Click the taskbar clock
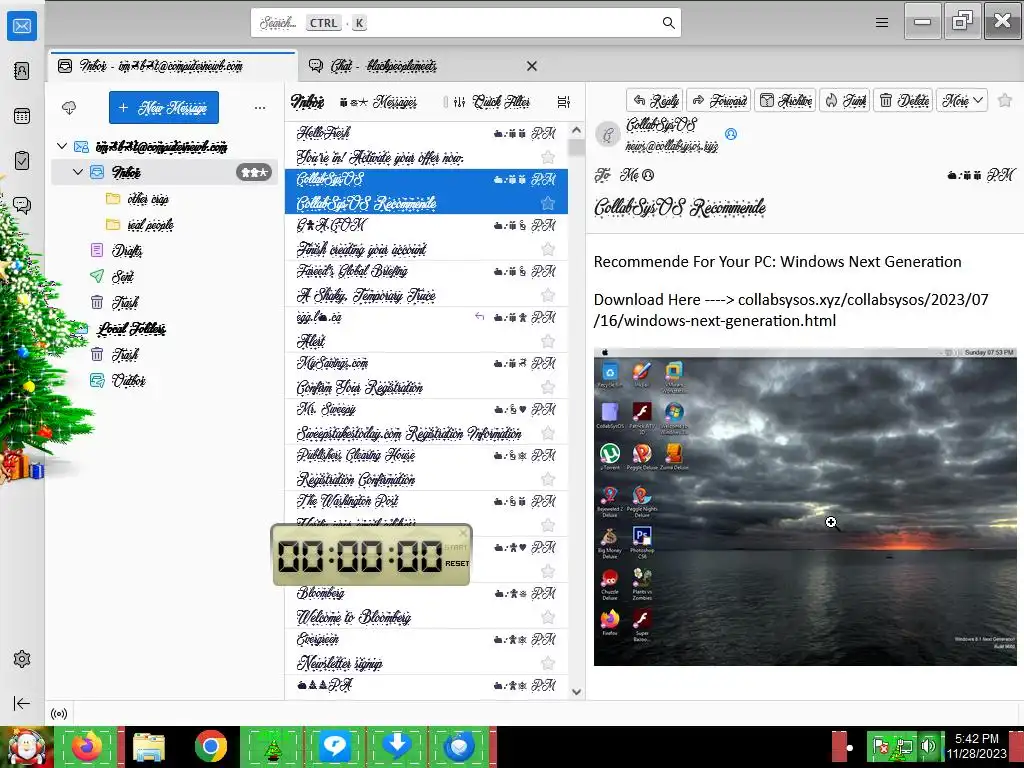Screen dimensions: 1024x768 coord(976,746)
